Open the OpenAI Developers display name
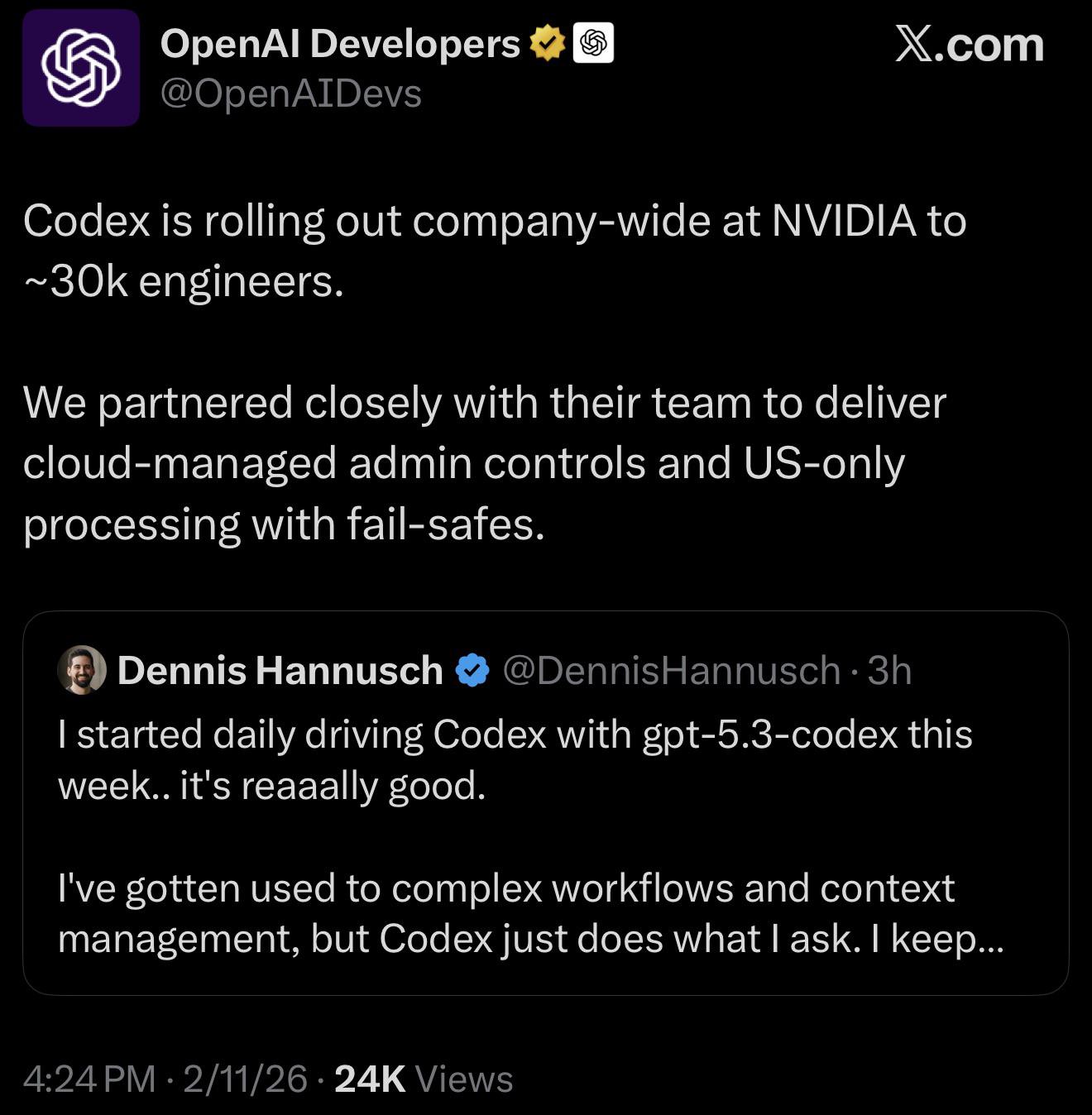 coord(340,44)
